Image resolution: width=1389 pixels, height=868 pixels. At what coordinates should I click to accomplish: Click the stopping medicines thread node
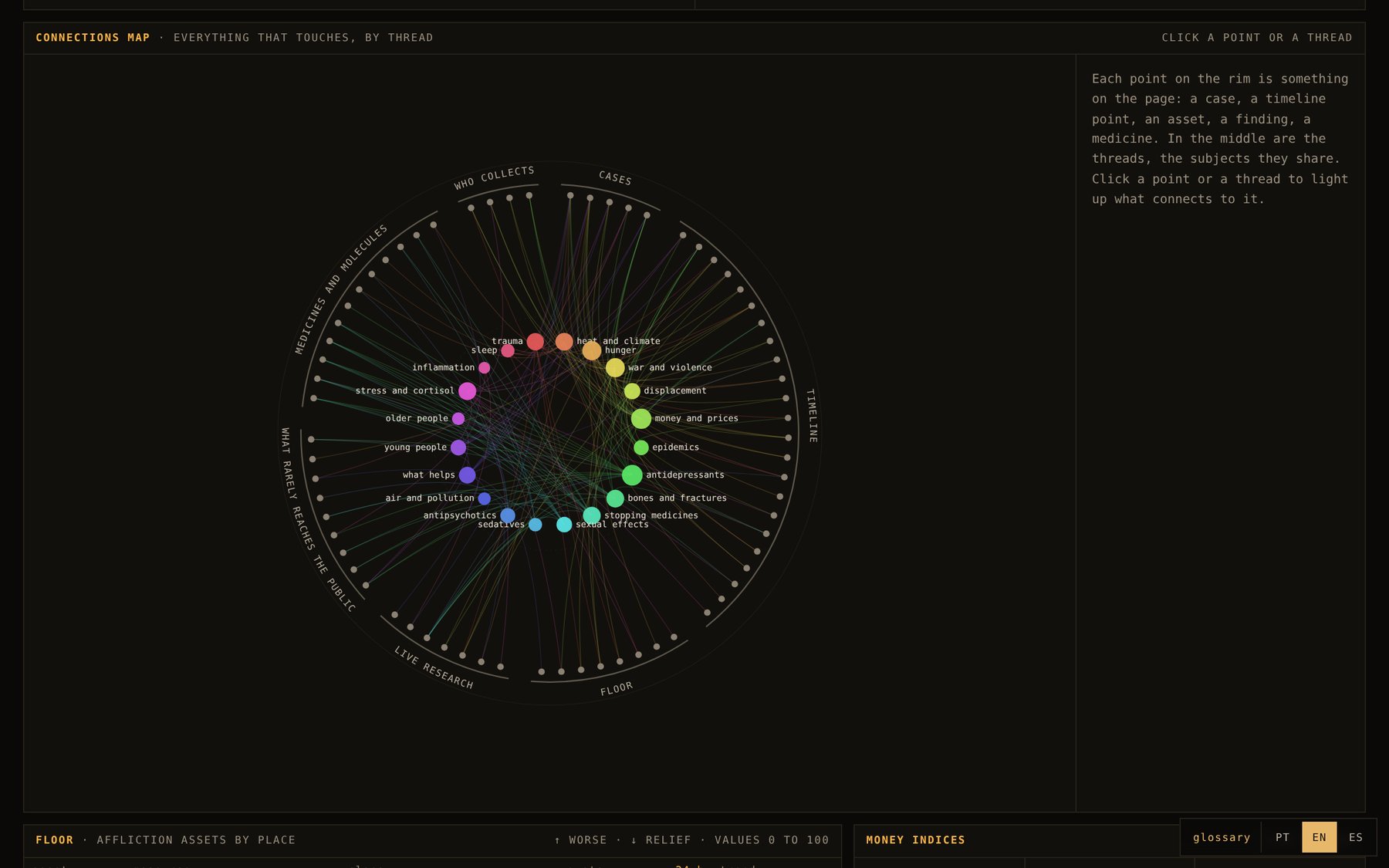tap(592, 515)
